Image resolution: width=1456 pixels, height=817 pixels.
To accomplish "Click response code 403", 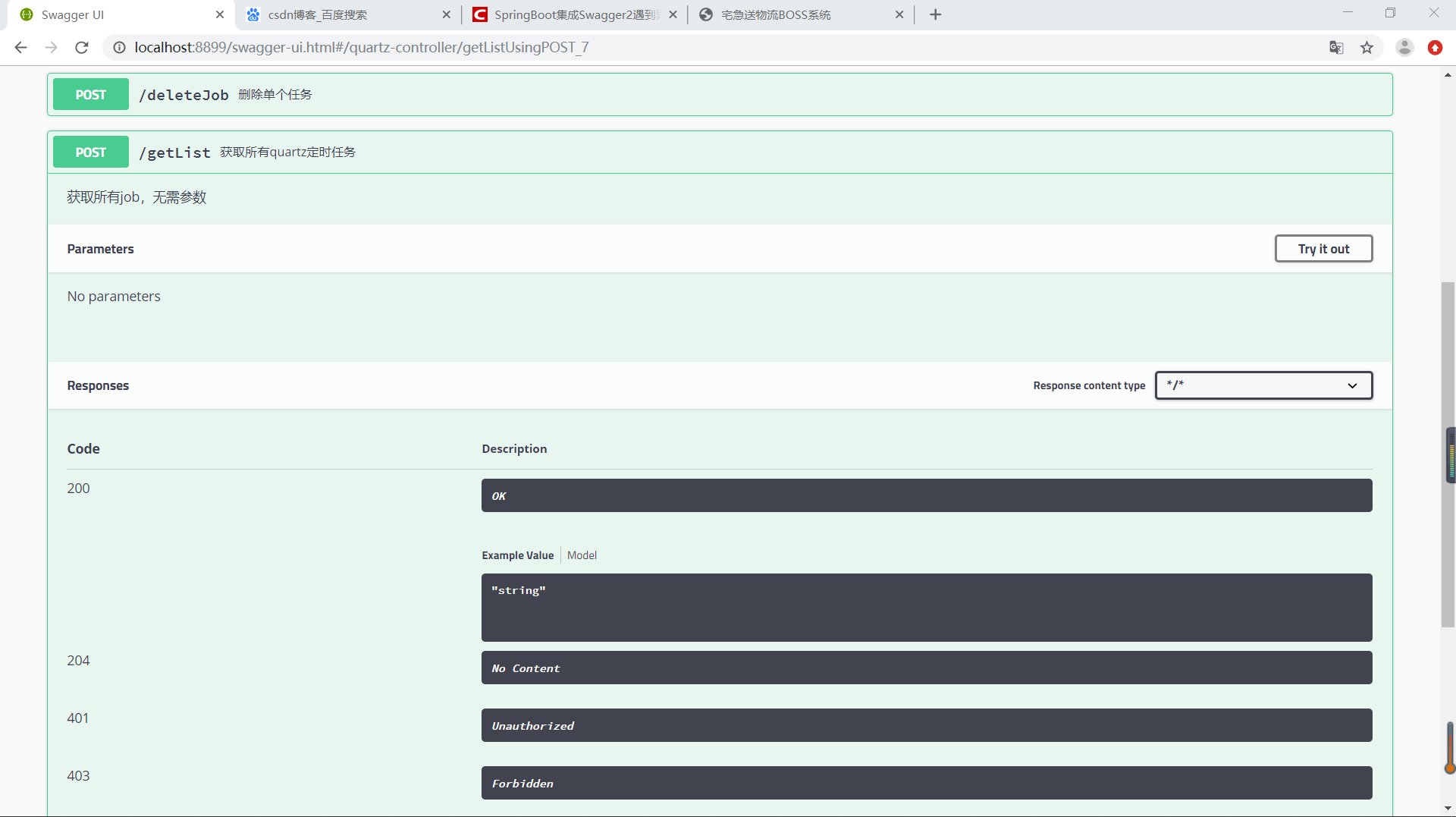I will [78, 776].
